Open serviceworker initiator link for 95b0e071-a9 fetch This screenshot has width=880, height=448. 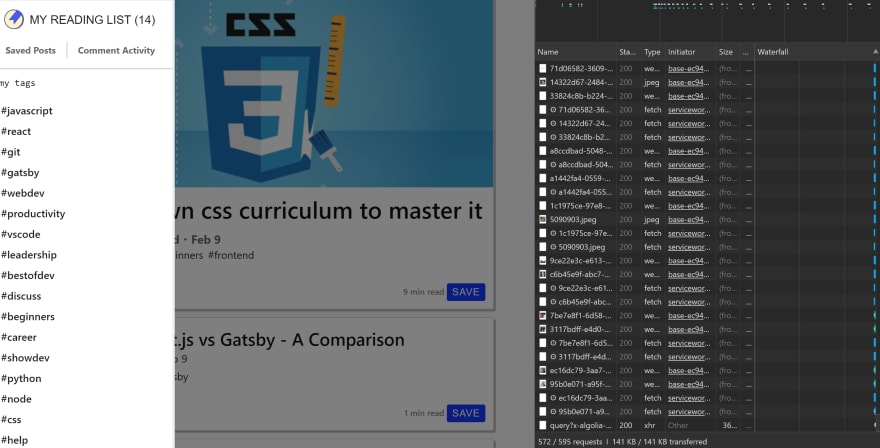pos(689,412)
